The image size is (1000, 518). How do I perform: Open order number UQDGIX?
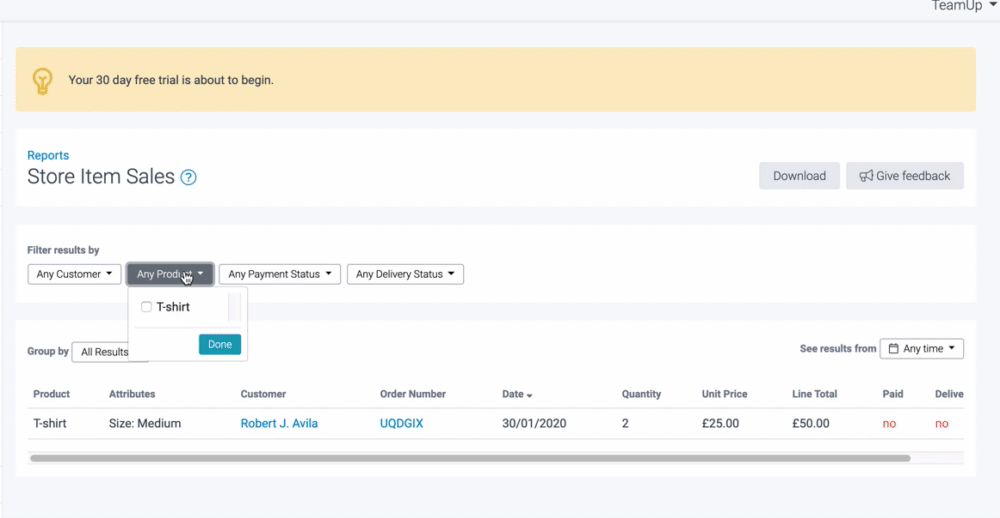[401, 424]
